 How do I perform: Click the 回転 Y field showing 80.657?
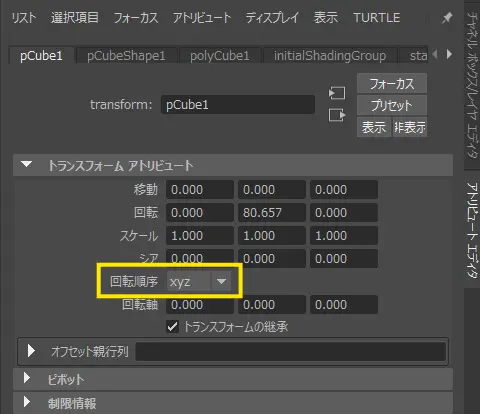tap(272, 213)
